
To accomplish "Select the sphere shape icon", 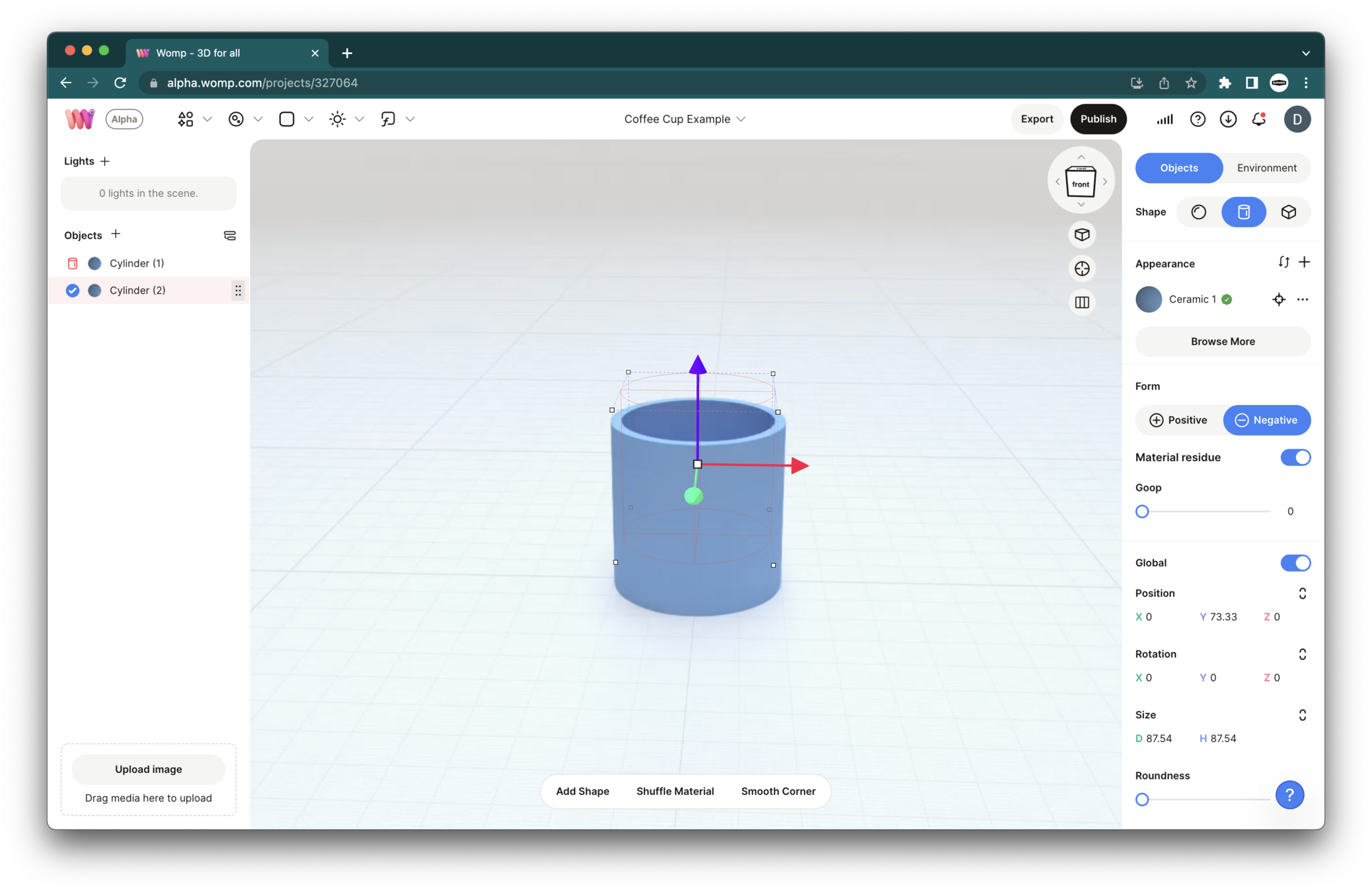I will (x=1198, y=212).
